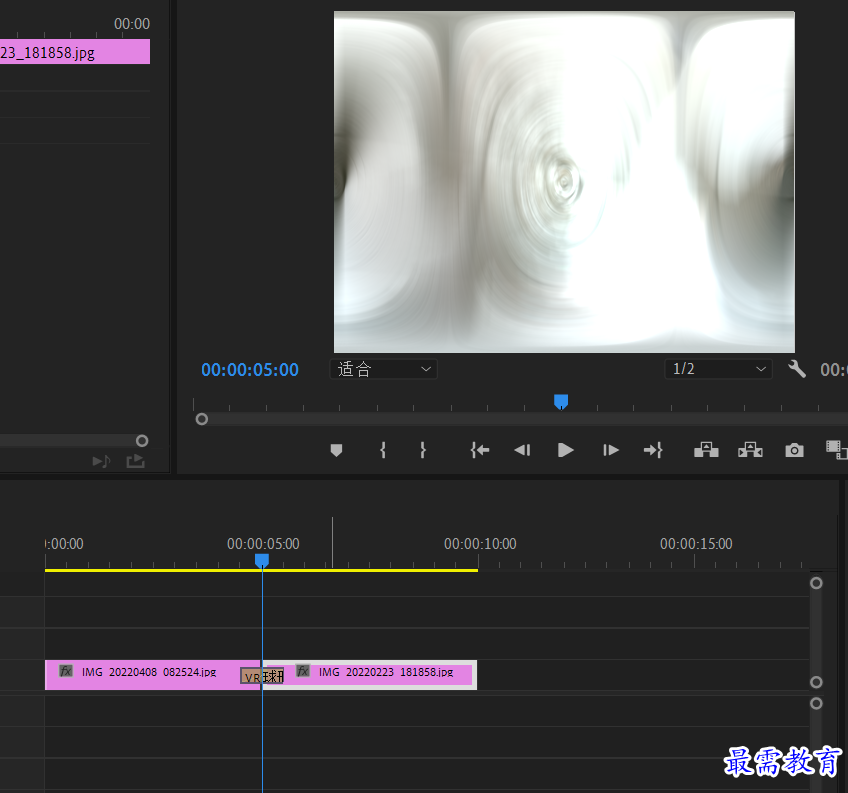
Task: Click top handle of timeline vertical scrollbar
Action: (816, 583)
